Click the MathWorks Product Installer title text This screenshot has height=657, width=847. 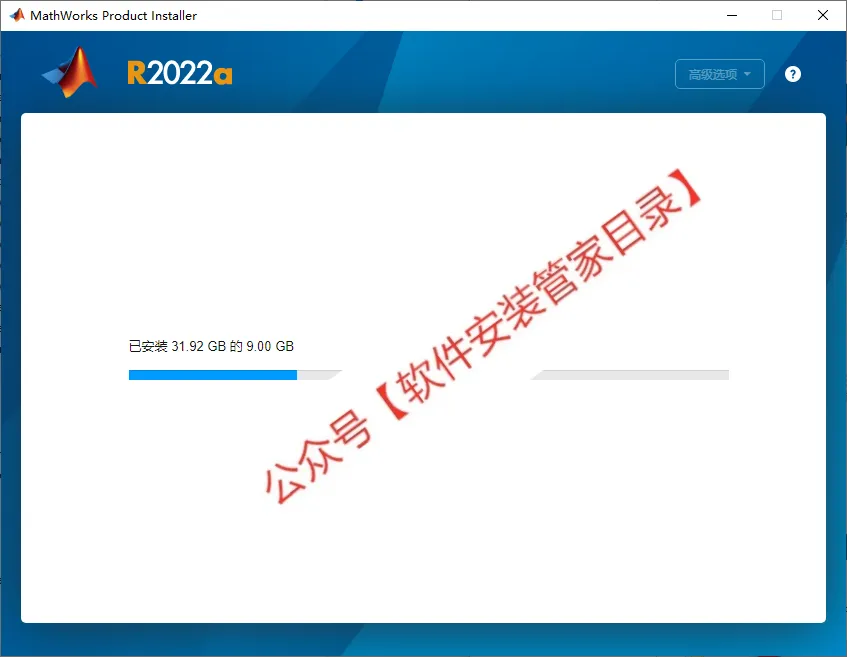point(113,16)
